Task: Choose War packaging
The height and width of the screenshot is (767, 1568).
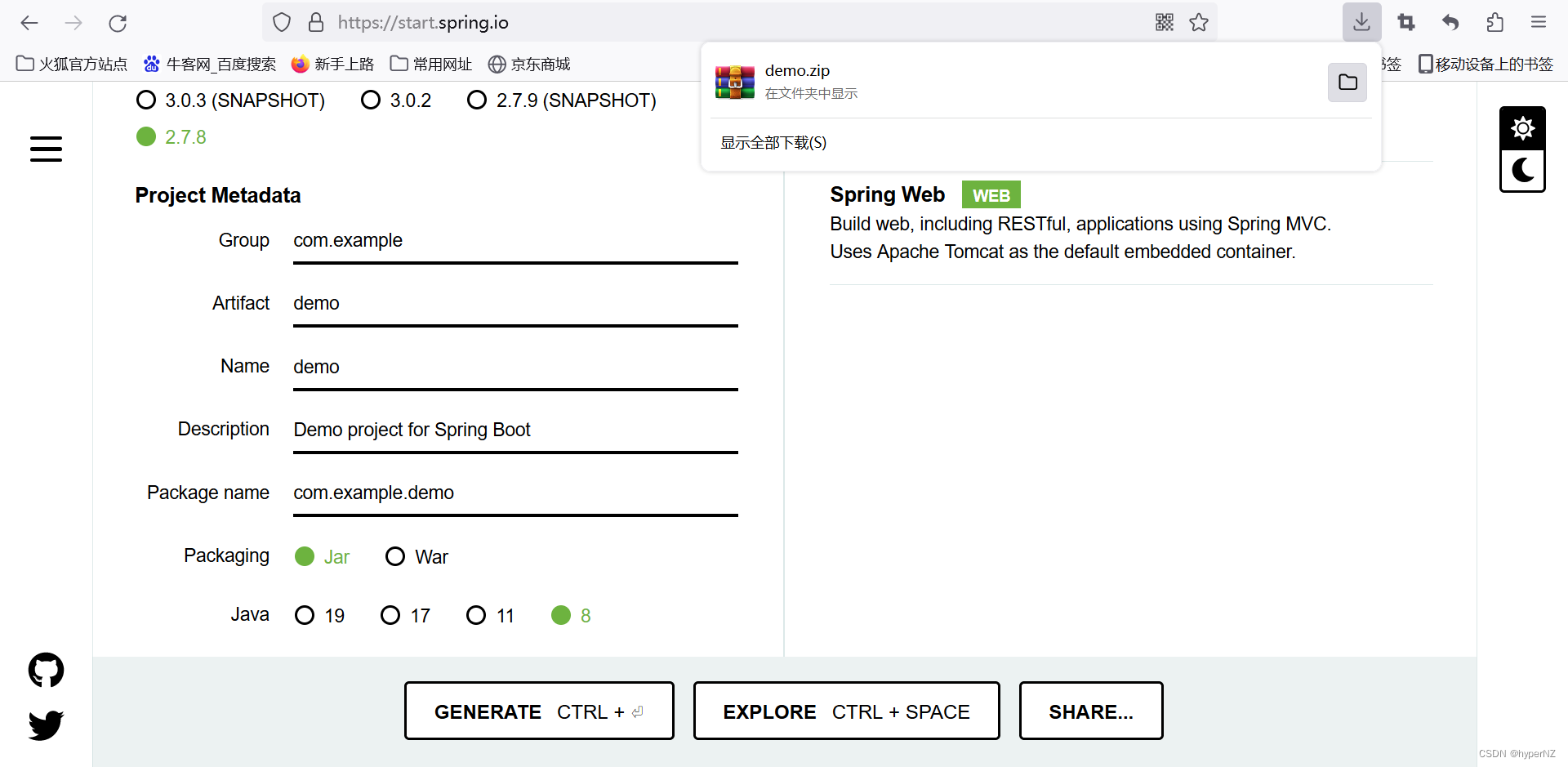Action: (416, 556)
